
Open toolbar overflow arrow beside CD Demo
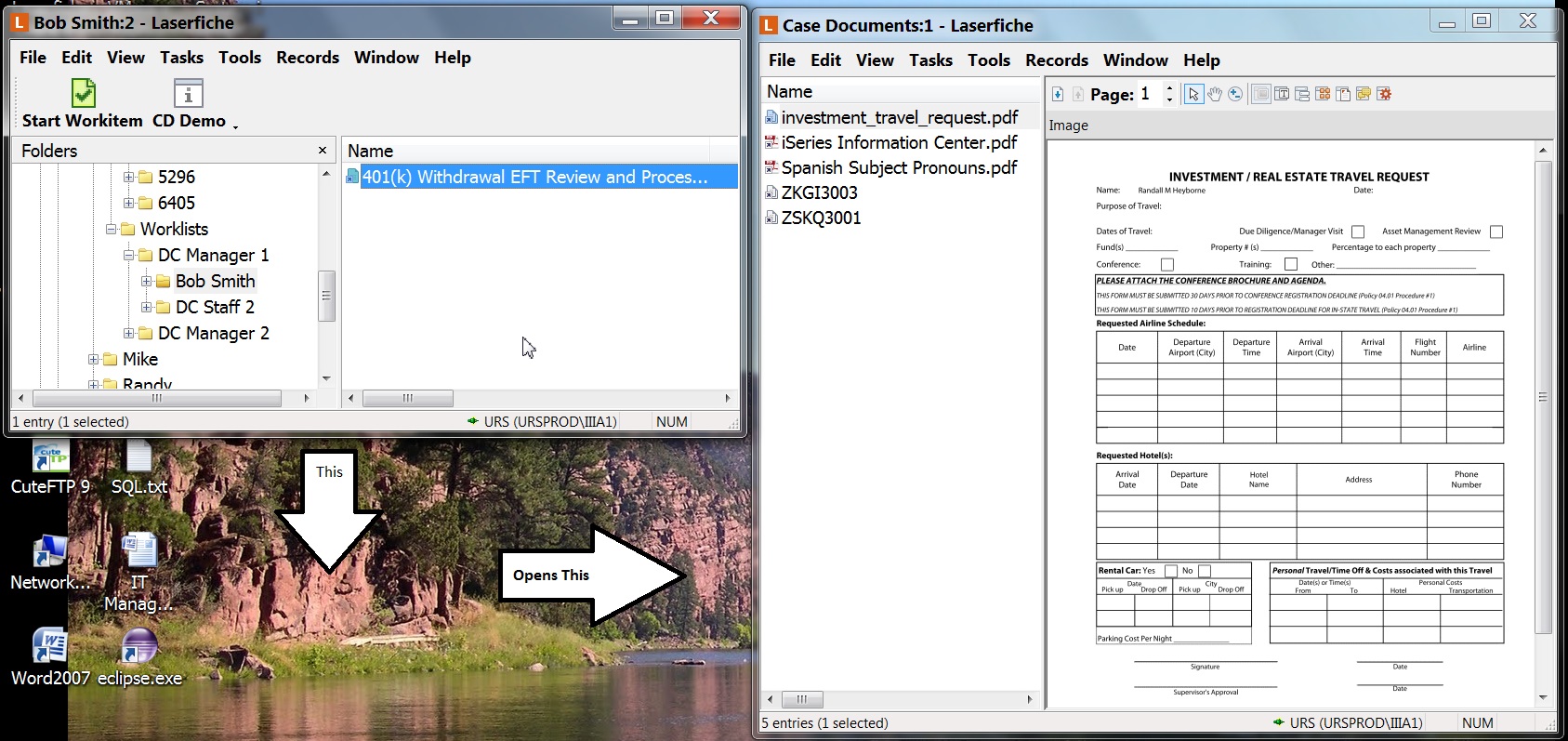235,126
